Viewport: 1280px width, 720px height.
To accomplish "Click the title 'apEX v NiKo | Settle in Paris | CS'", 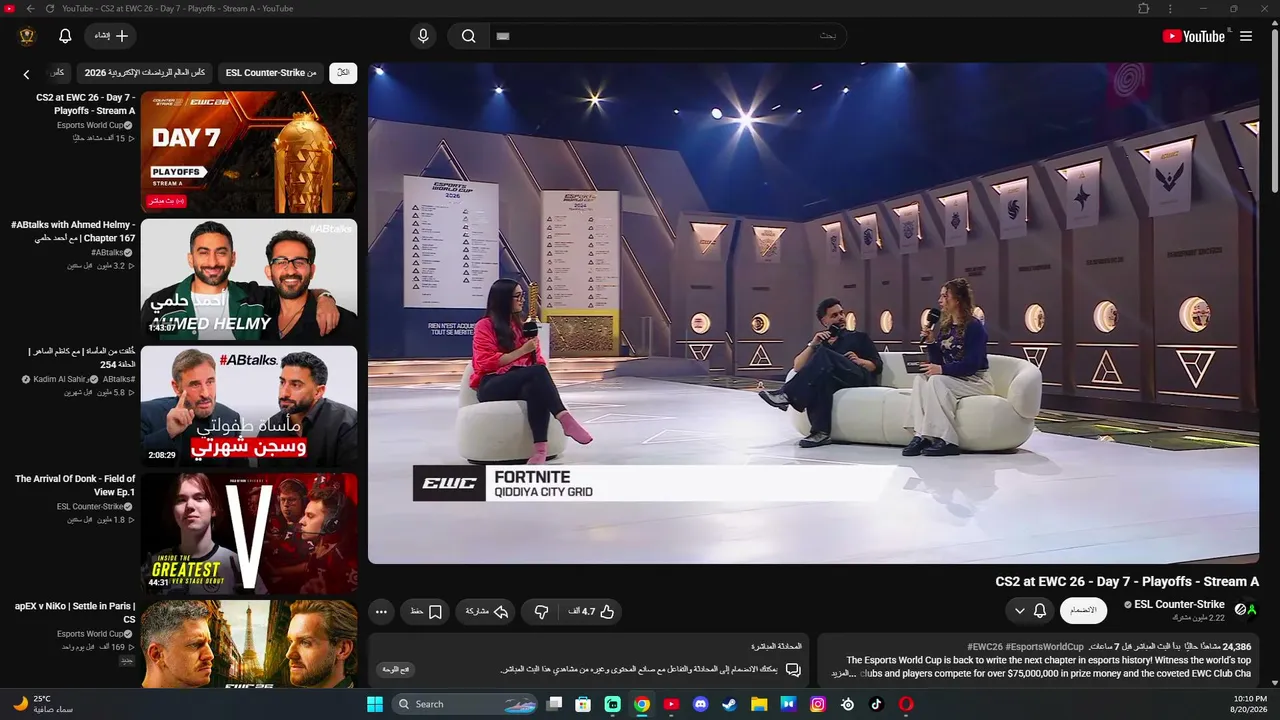I will point(75,613).
